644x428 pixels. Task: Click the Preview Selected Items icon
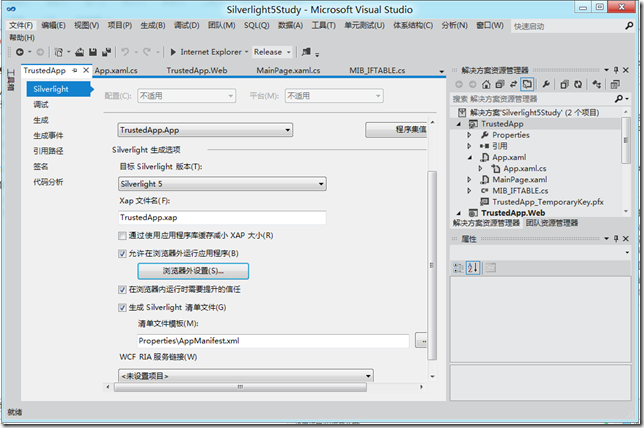615,84
